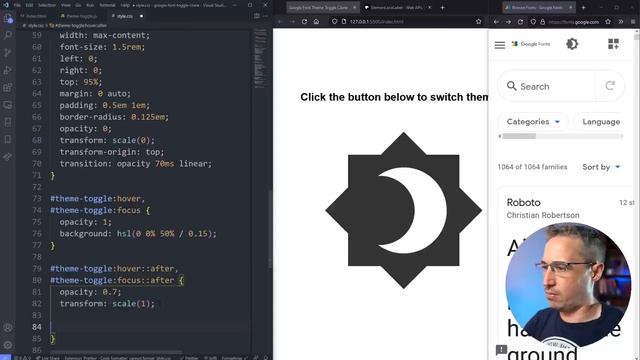The height and width of the screenshot is (360, 640).
Task: Click the '1064 of 1064 families' text
Action: coord(532,167)
